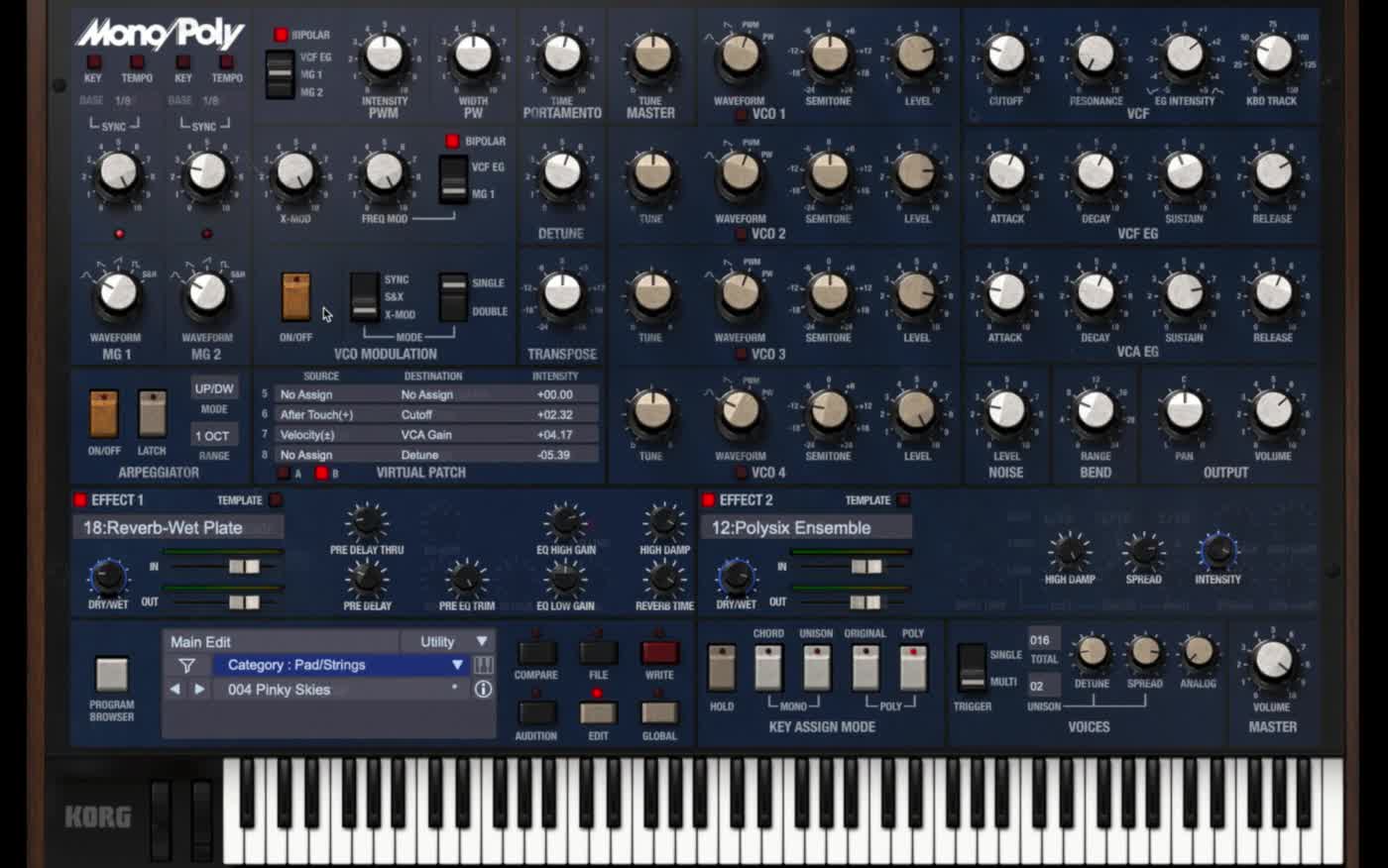Open the Program Browser button
Viewport: 1388px width, 868px height.
(x=111, y=675)
